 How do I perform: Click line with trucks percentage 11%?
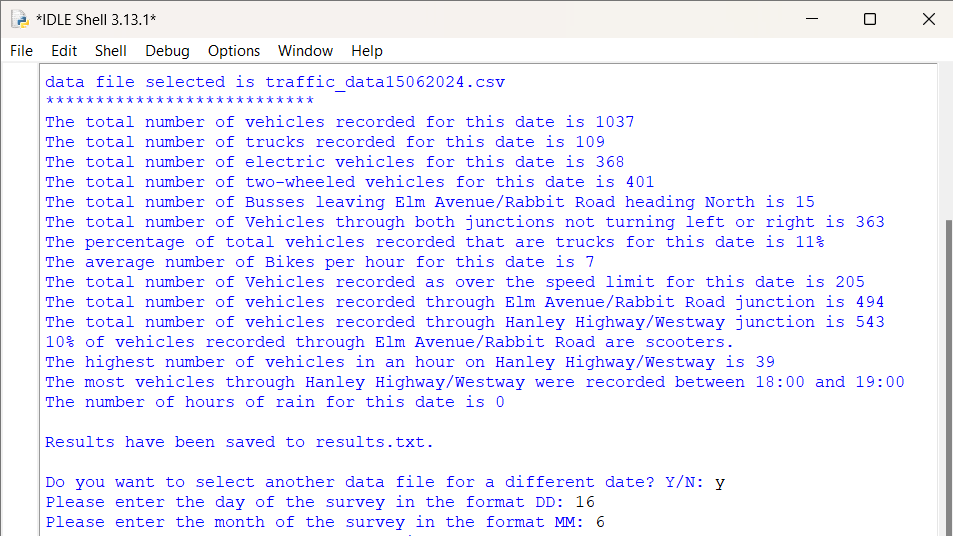point(435,242)
